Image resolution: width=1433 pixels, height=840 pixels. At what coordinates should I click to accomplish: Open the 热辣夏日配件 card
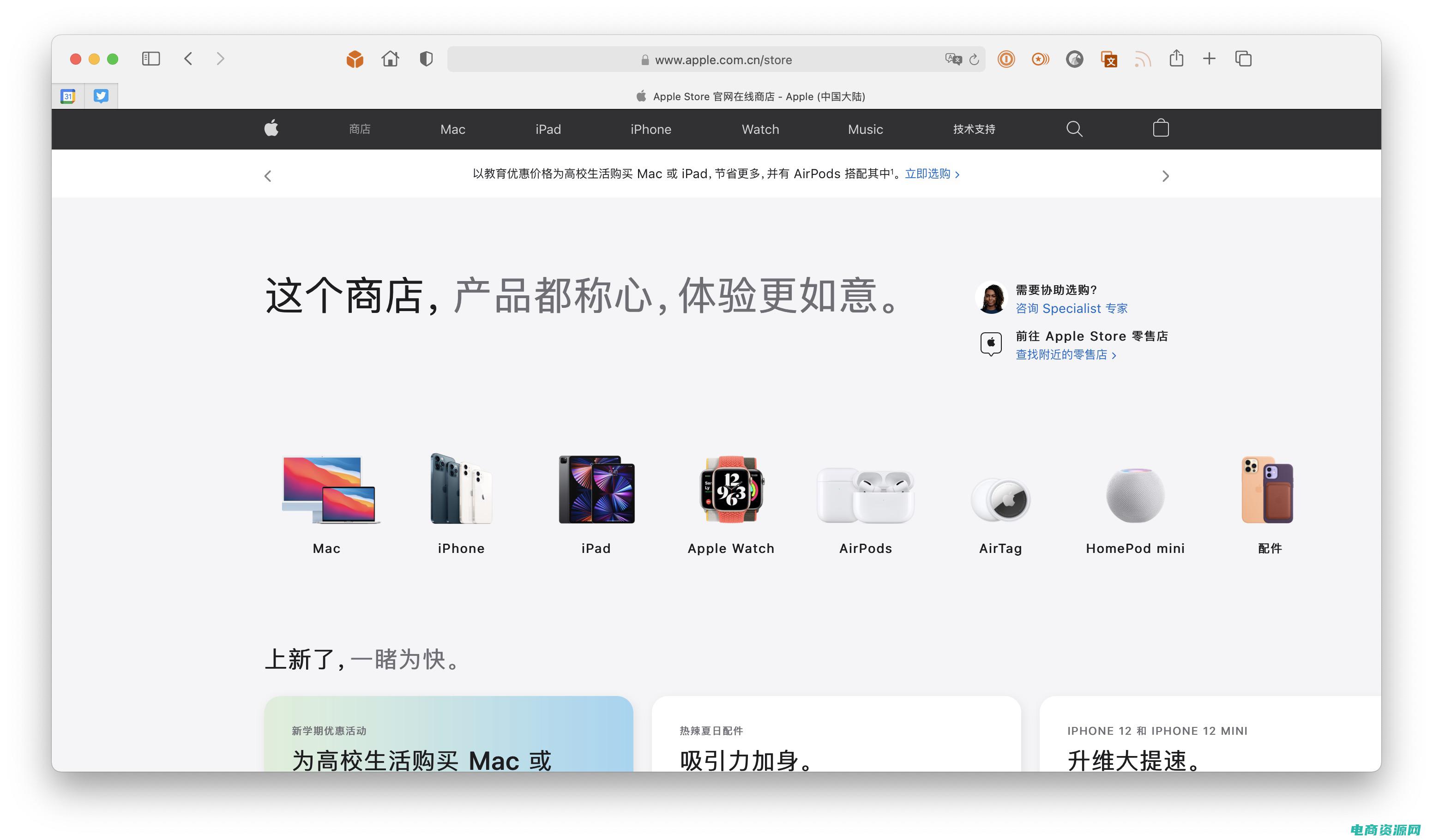[837, 734]
